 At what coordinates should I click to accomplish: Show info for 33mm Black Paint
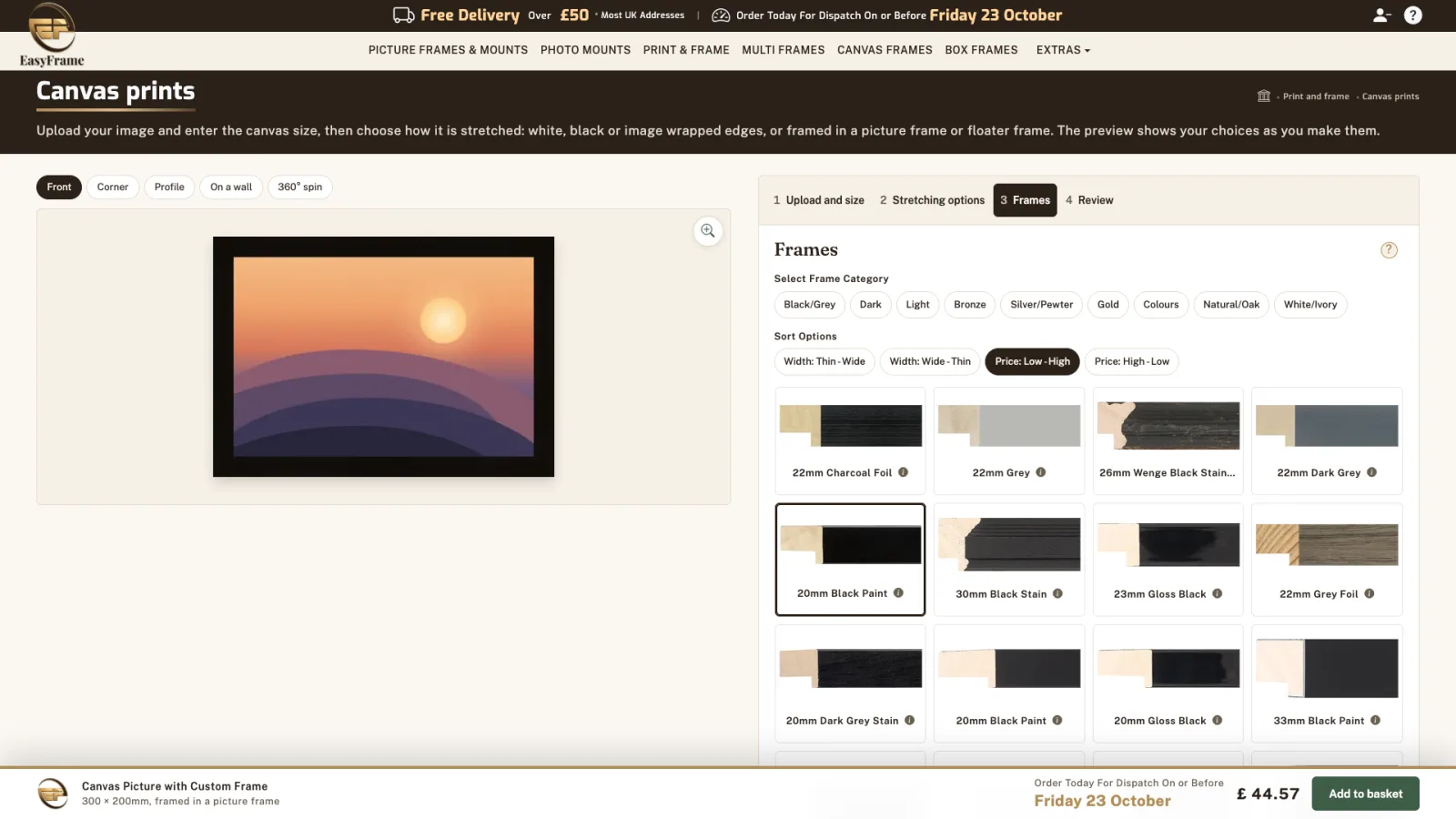(1375, 720)
